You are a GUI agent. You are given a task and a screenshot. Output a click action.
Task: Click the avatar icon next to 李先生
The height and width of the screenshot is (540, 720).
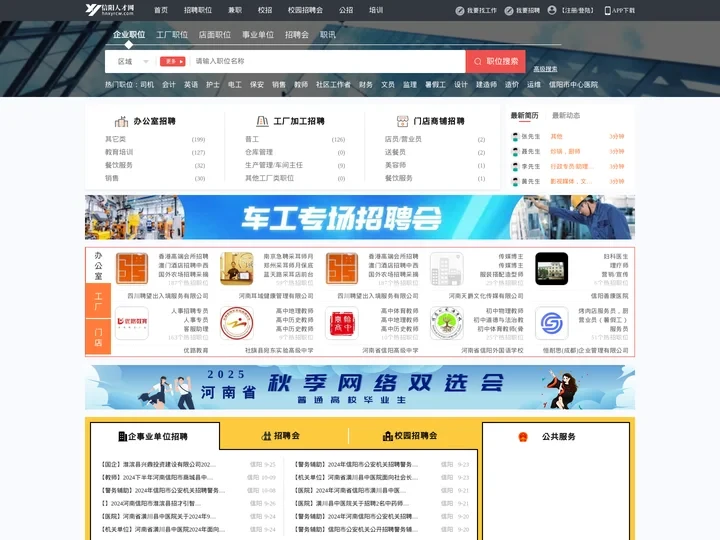click(515, 166)
